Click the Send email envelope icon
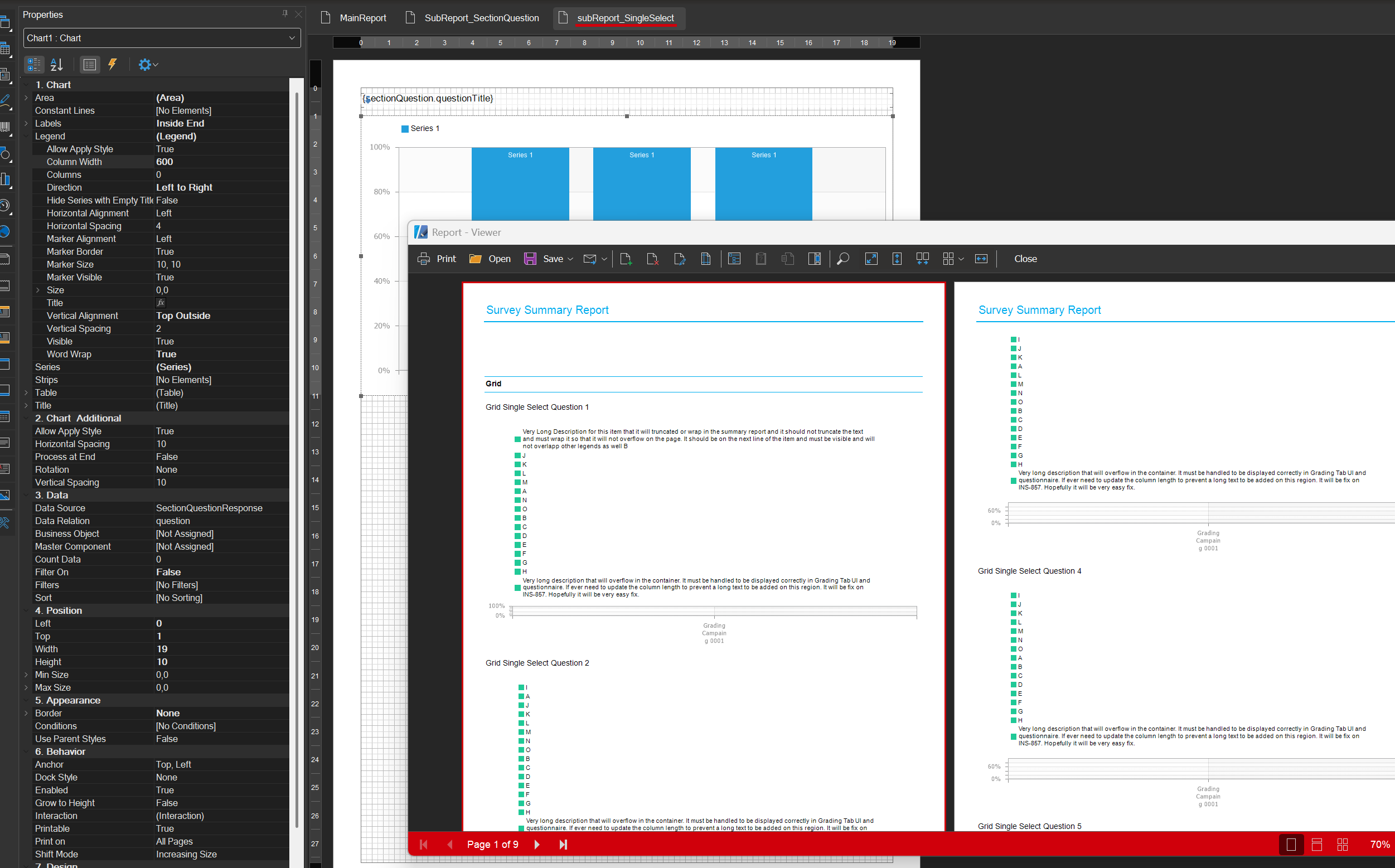This screenshot has height=868, width=1395. click(x=589, y=259)
